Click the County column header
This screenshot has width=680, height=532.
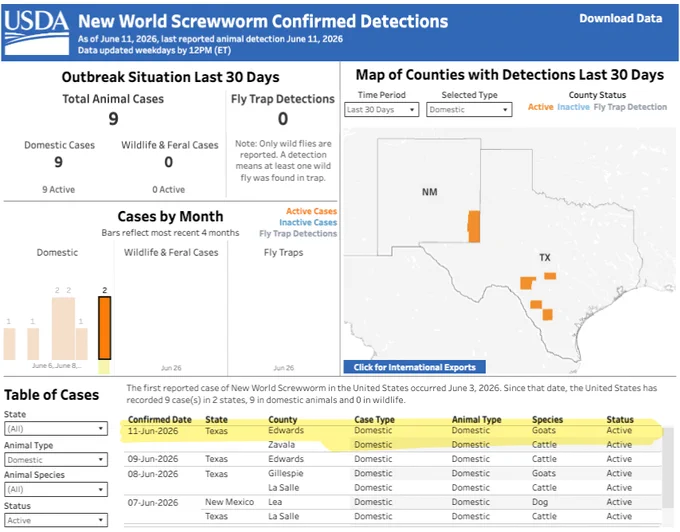(x=283, y=420)
